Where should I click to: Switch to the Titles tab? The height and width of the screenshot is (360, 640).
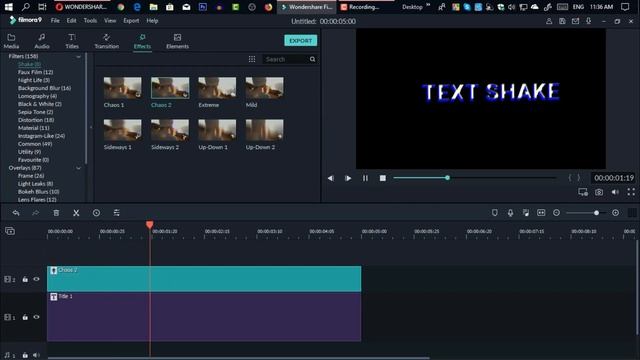click(x=72, y=41)
